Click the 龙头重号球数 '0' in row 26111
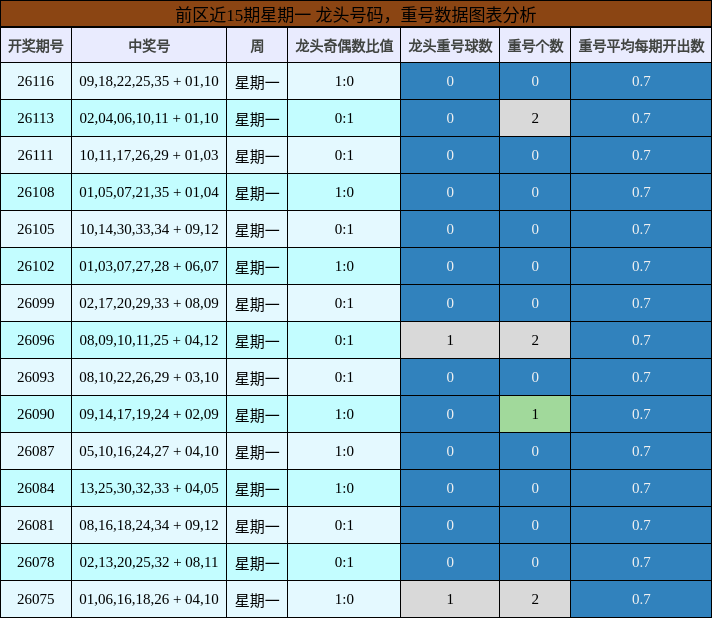Screen dimensions: 712x618 (450, 155)
